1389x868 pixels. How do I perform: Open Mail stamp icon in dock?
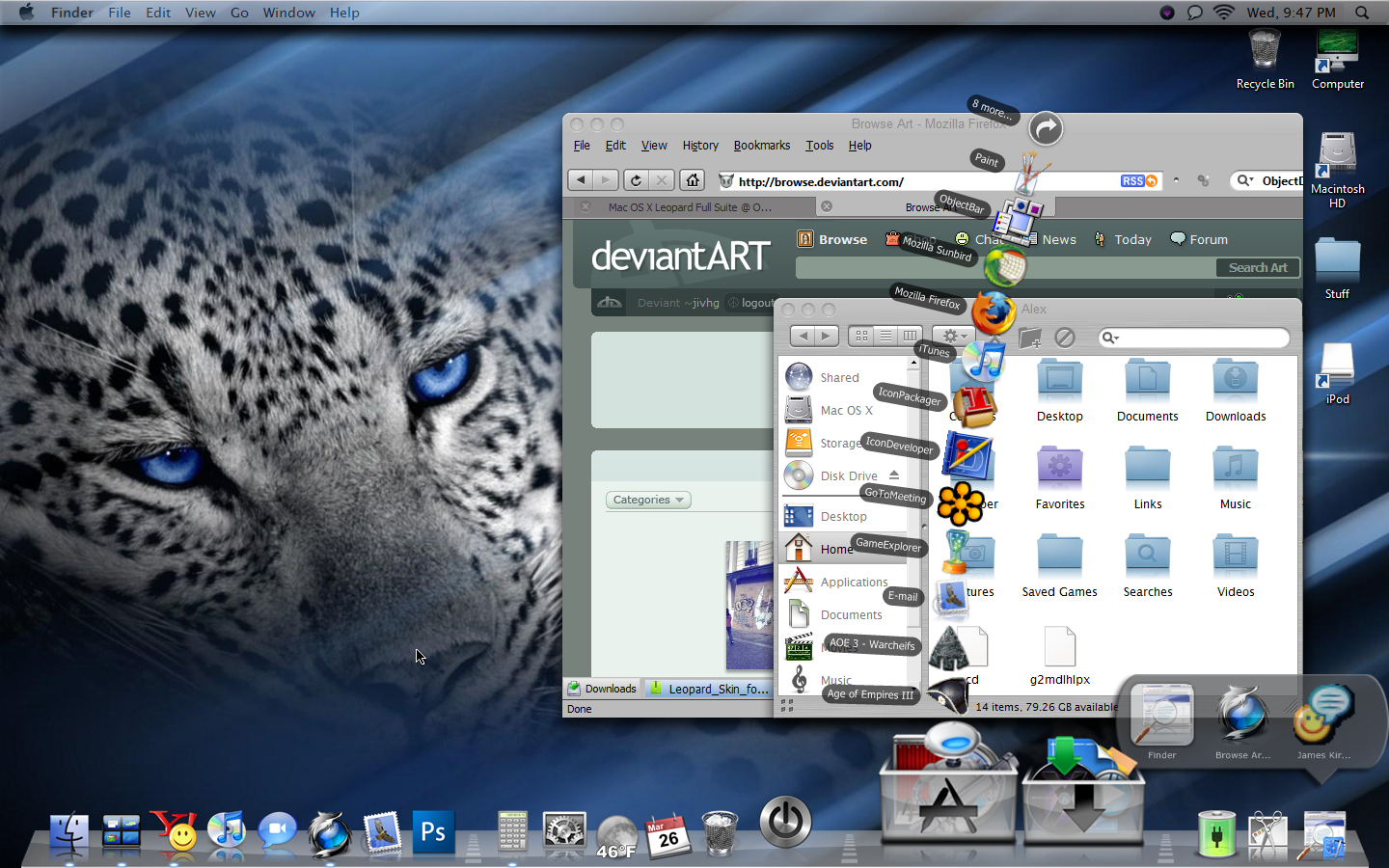click(x=382, y=832)
